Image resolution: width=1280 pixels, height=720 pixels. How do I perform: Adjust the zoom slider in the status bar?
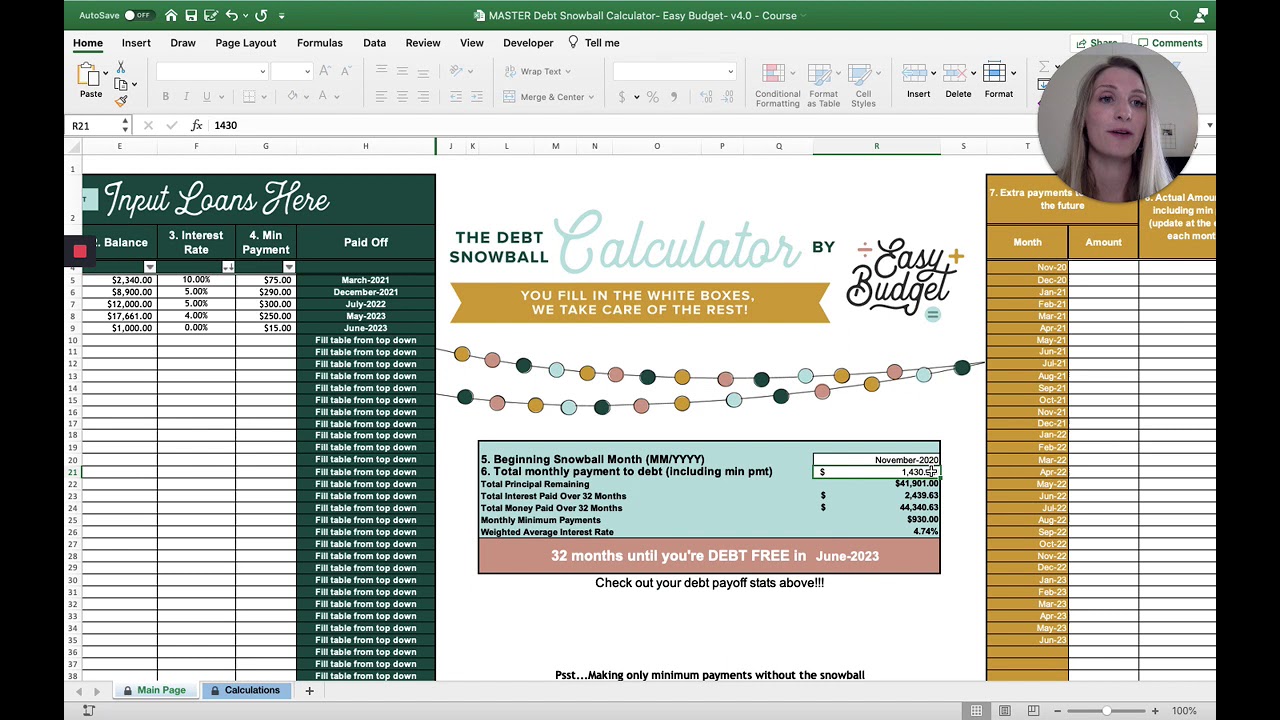click(x=1106, y=711)
